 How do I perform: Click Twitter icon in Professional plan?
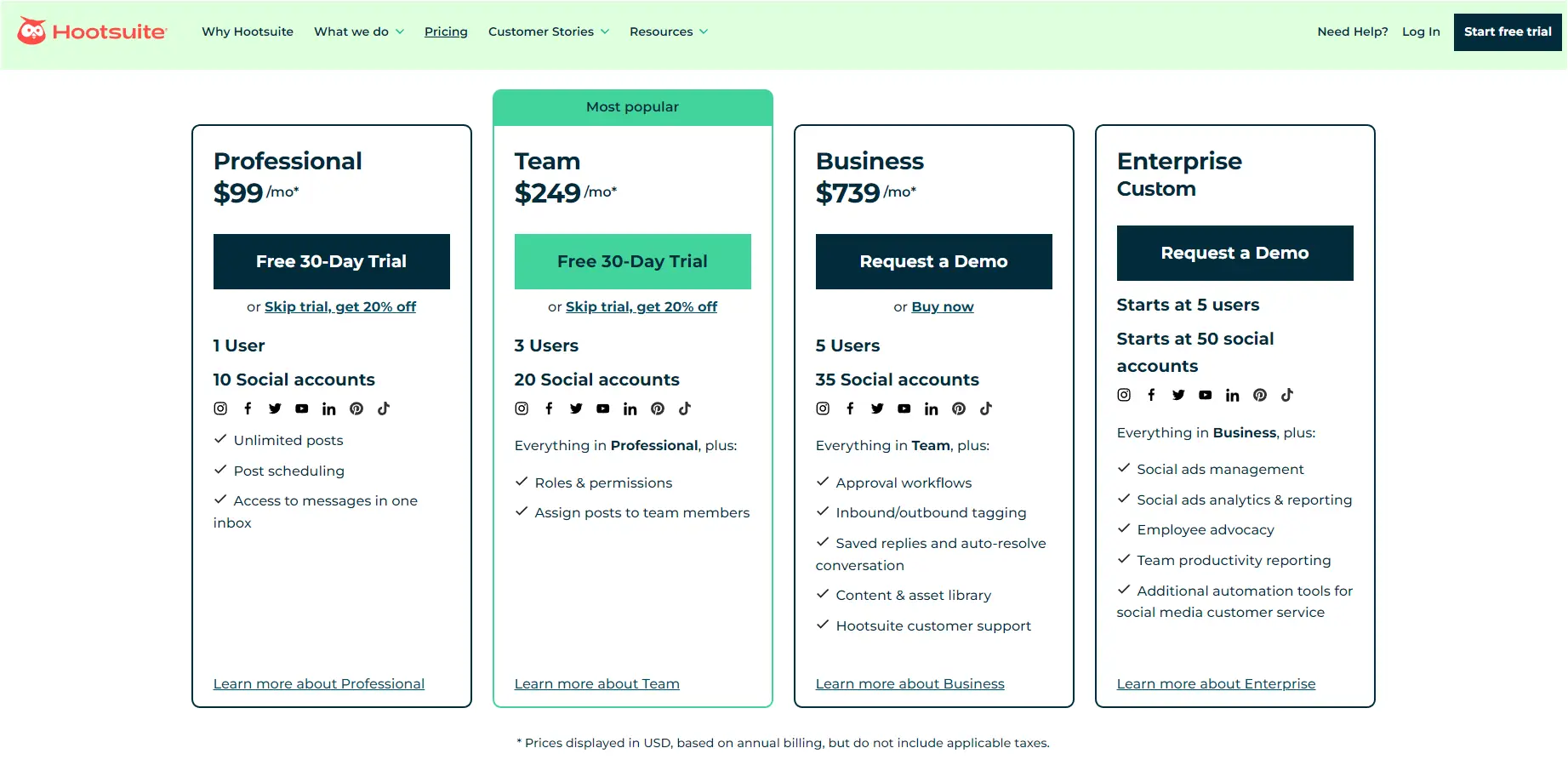[x=275, y=408]
